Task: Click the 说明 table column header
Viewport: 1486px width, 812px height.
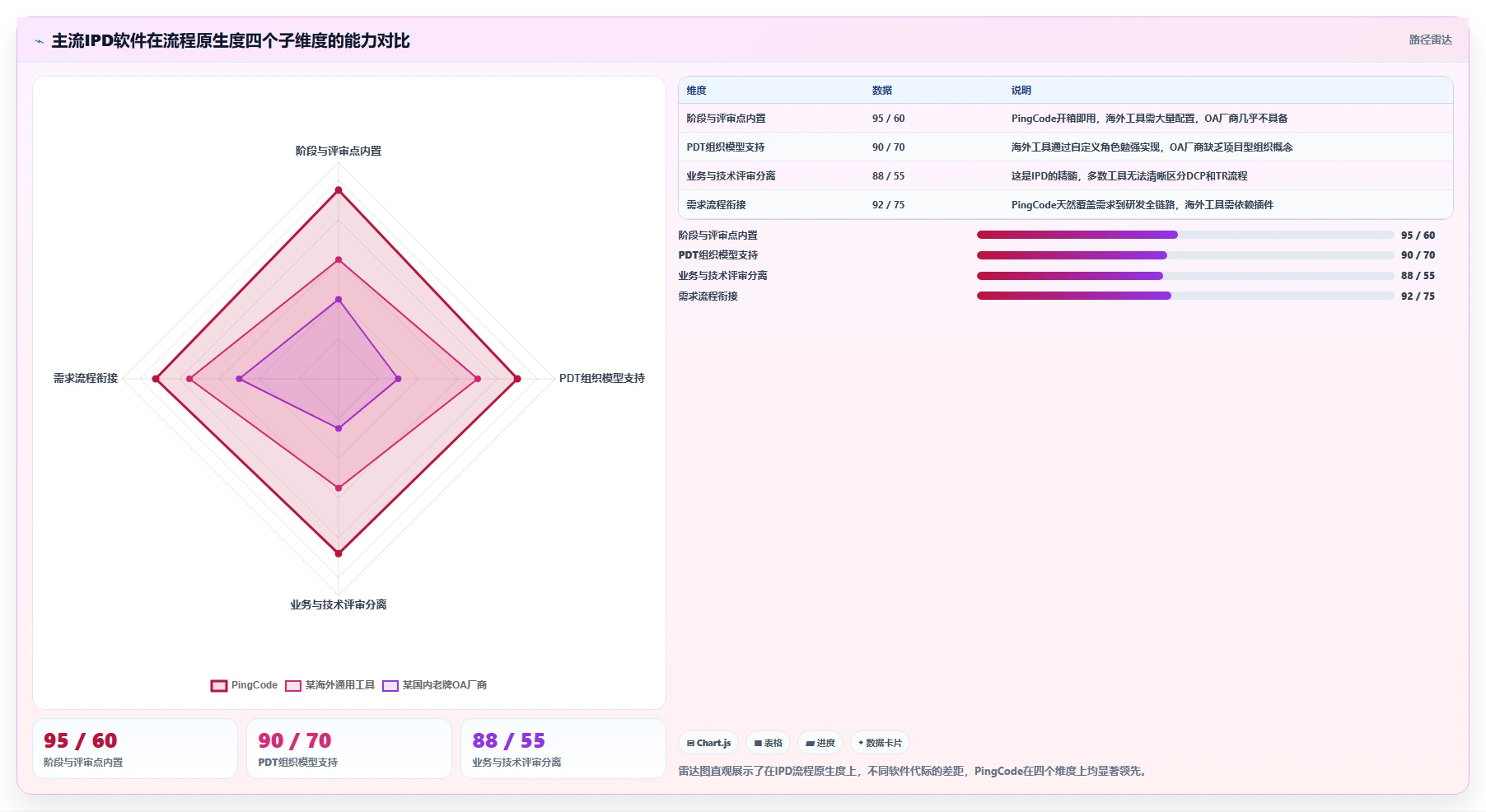Action: click(x=1021, y=91)
